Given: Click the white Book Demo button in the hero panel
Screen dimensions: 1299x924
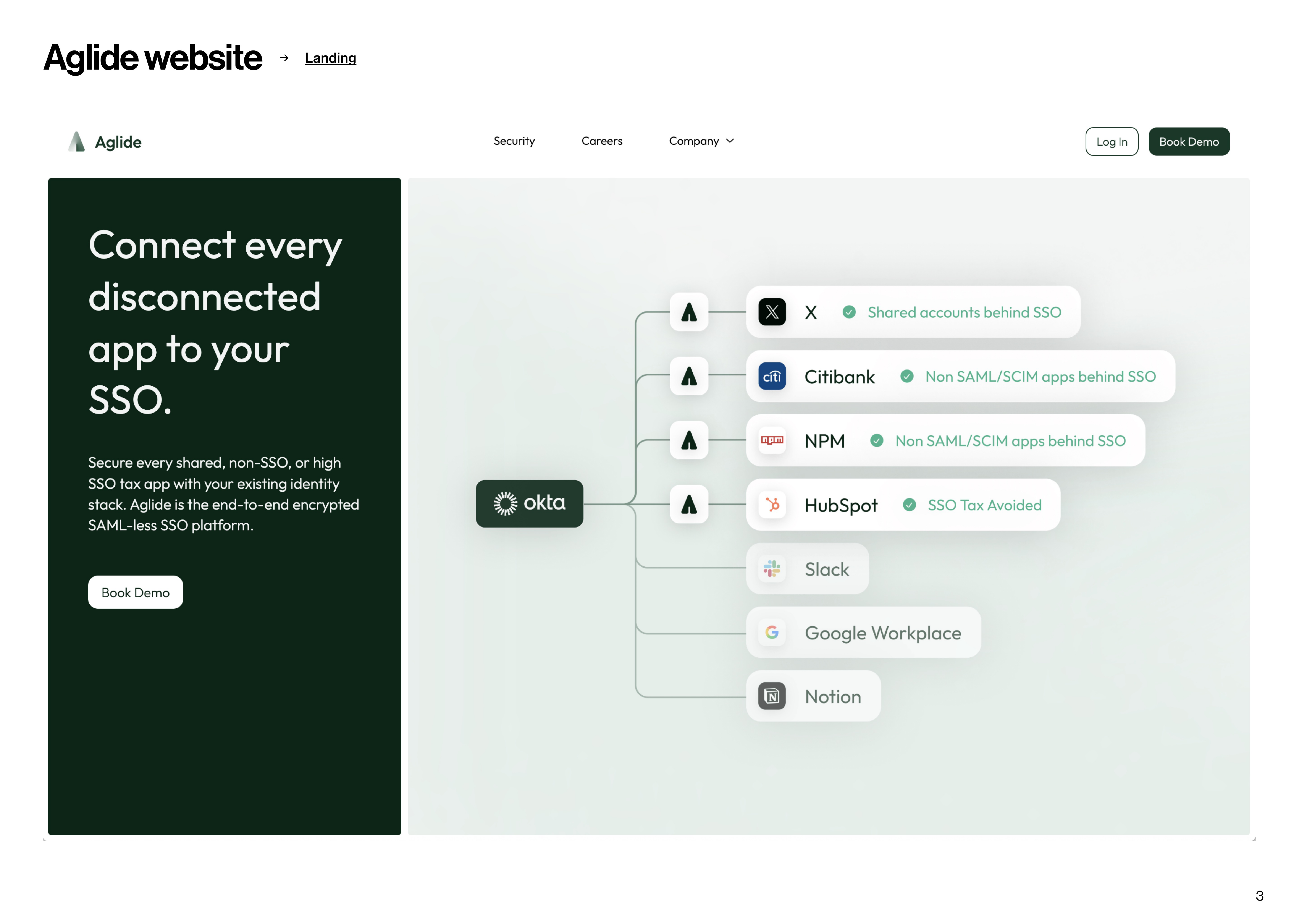Looking at the screenshot, I should click(x=135, y=592).
